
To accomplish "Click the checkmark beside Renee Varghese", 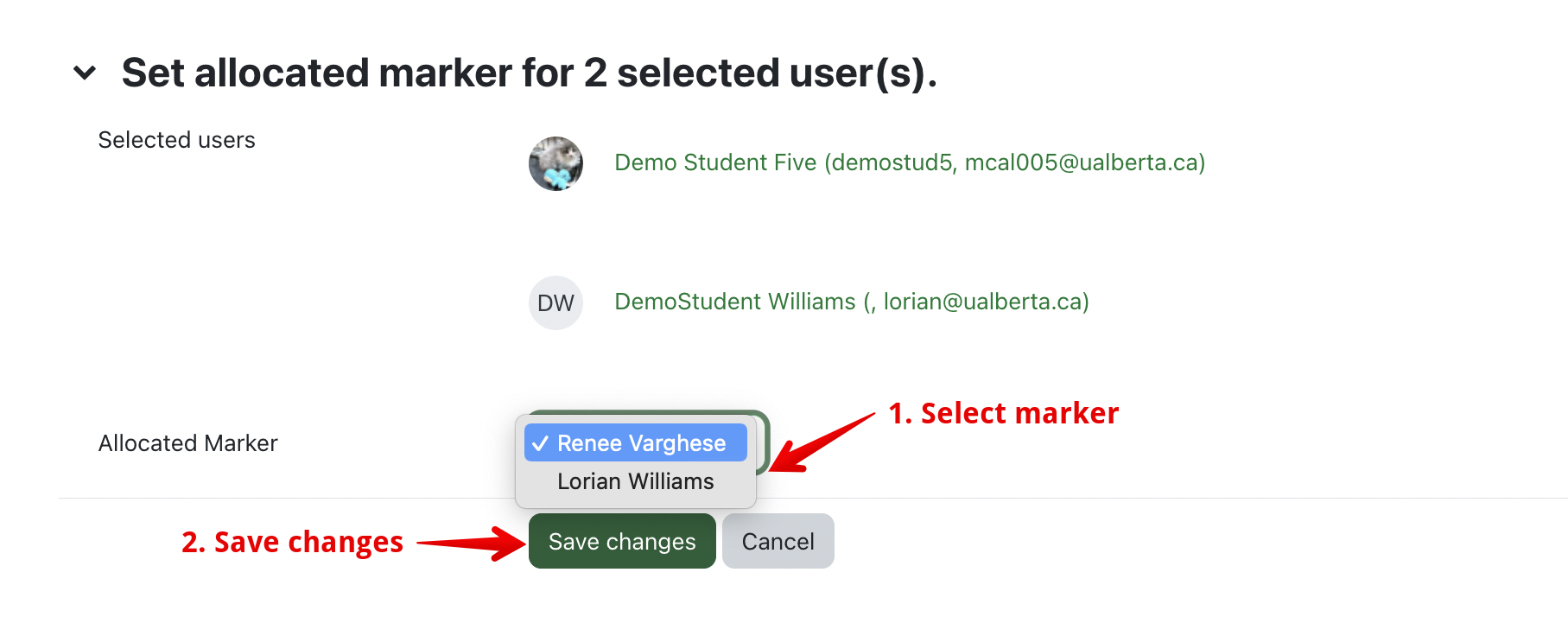I will point(541,443).
